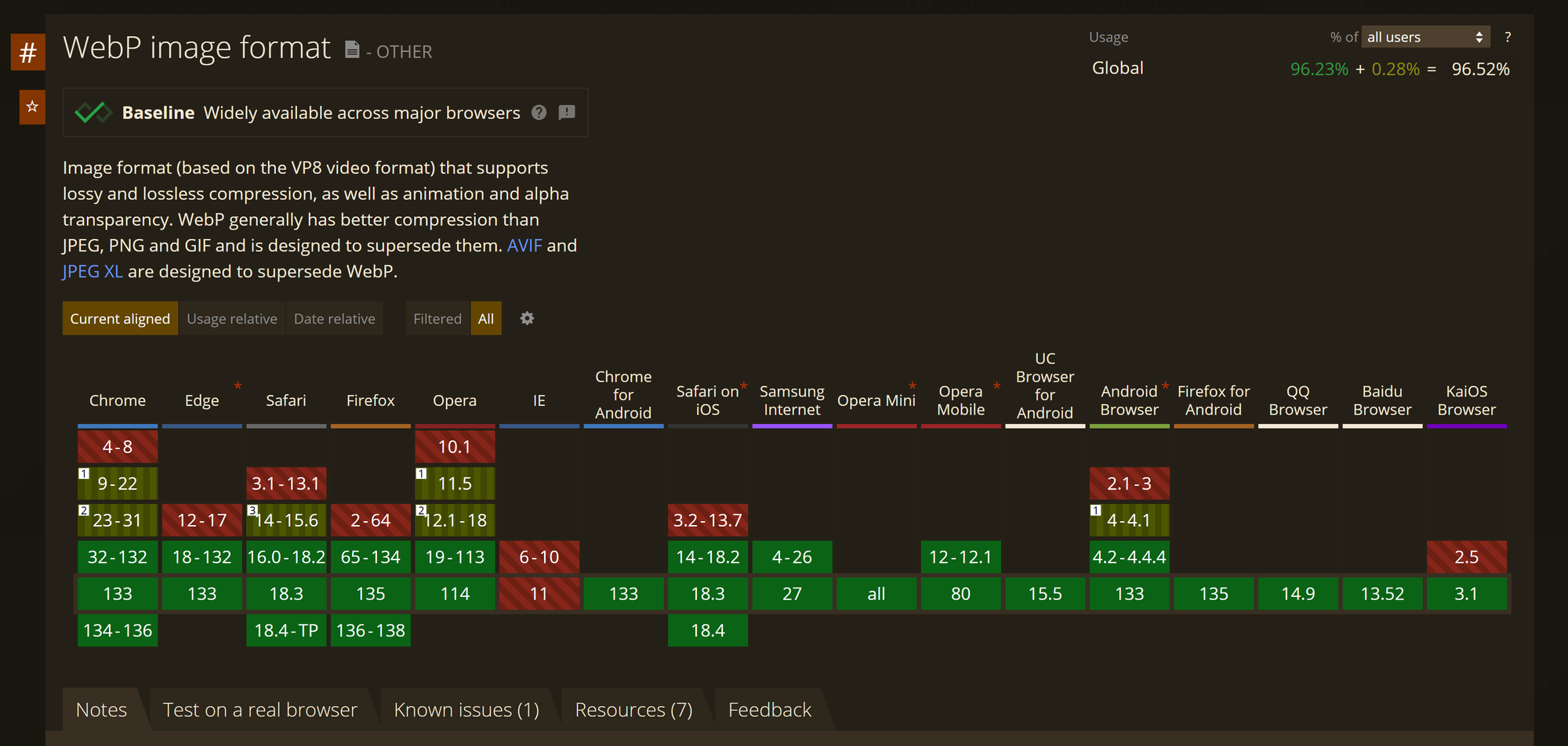Open Baseline help question mark icon
This screenshot has width=1568, height=746.
(539, 112)
